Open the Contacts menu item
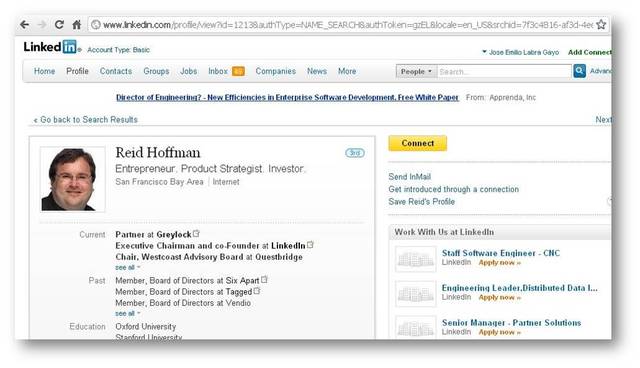Image resolution: width=640 pixels, height=368 pixels. tap(116, 71)
